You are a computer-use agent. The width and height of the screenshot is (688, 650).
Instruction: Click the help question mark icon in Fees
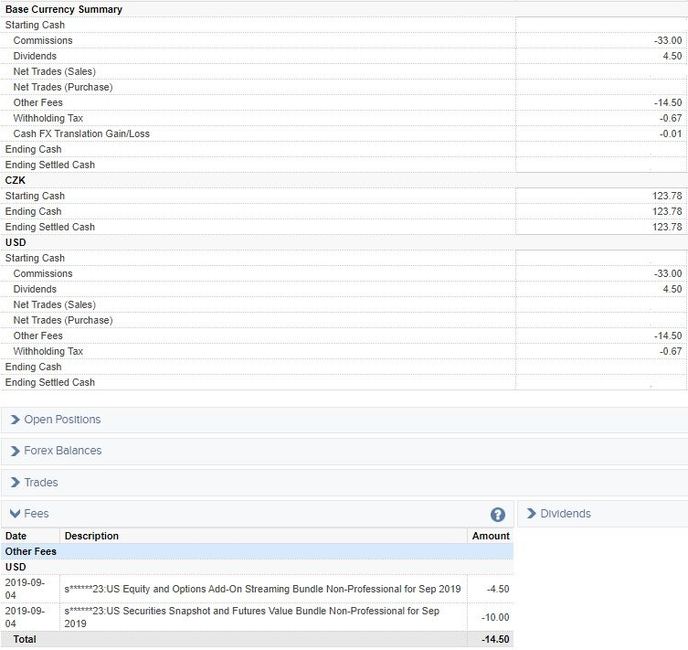[x=497, y=514]
